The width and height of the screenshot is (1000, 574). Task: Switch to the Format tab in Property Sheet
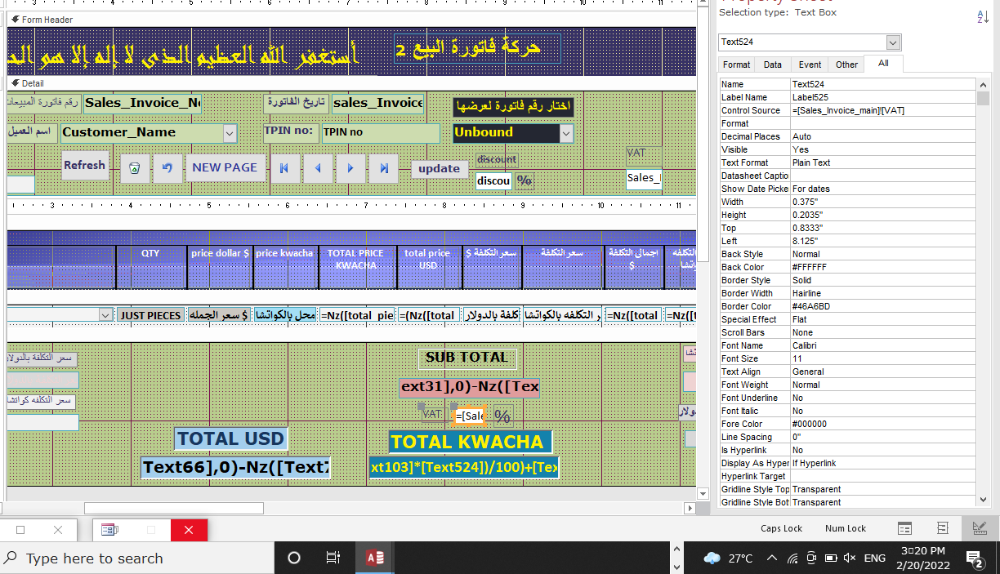736,64
